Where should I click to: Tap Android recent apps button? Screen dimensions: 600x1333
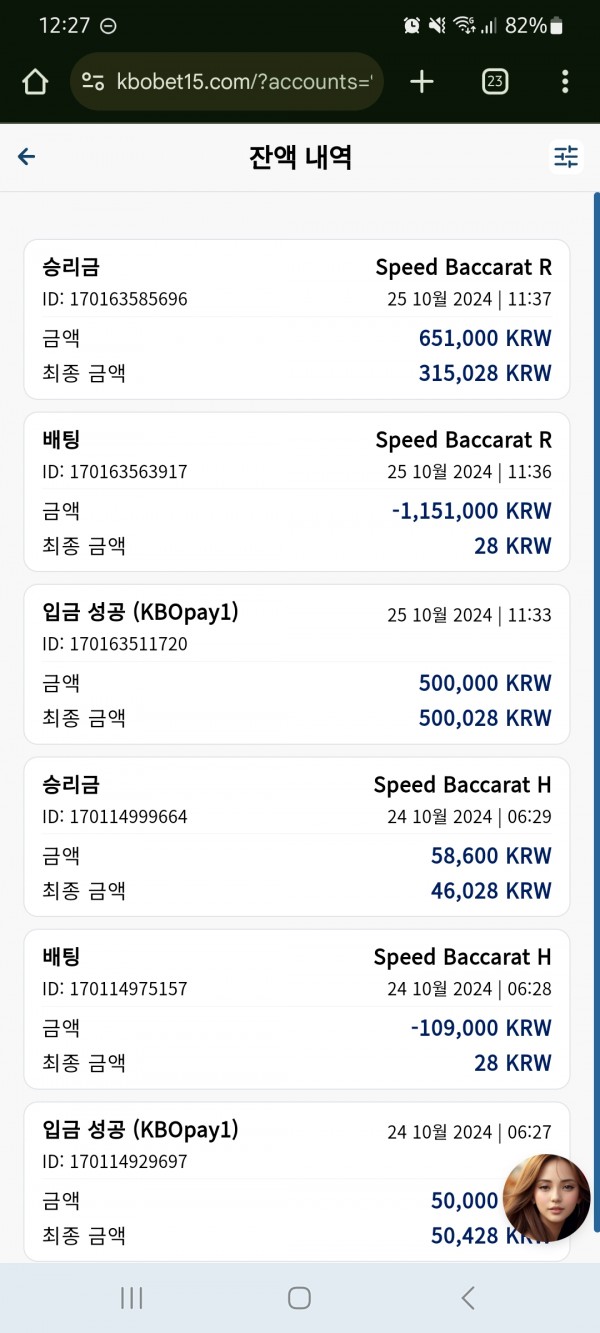point(131,1298)
